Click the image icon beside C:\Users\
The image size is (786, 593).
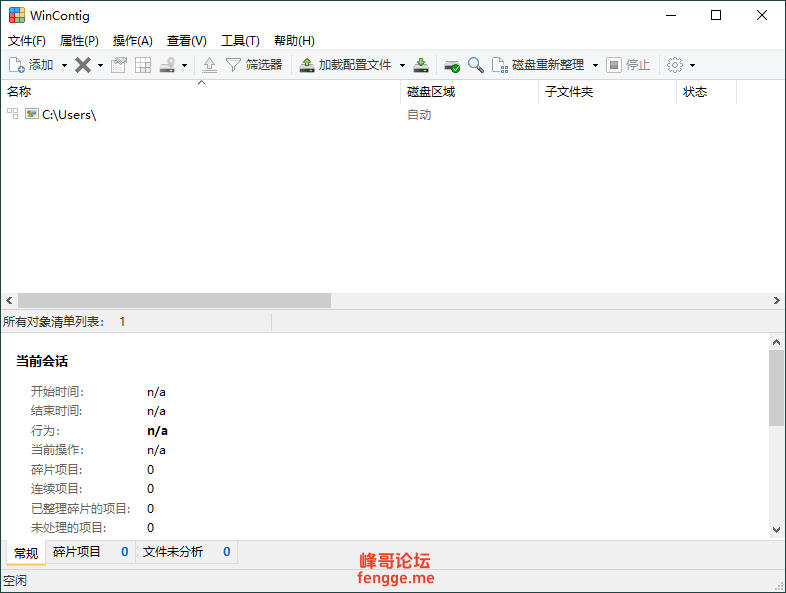click(32, 114)
